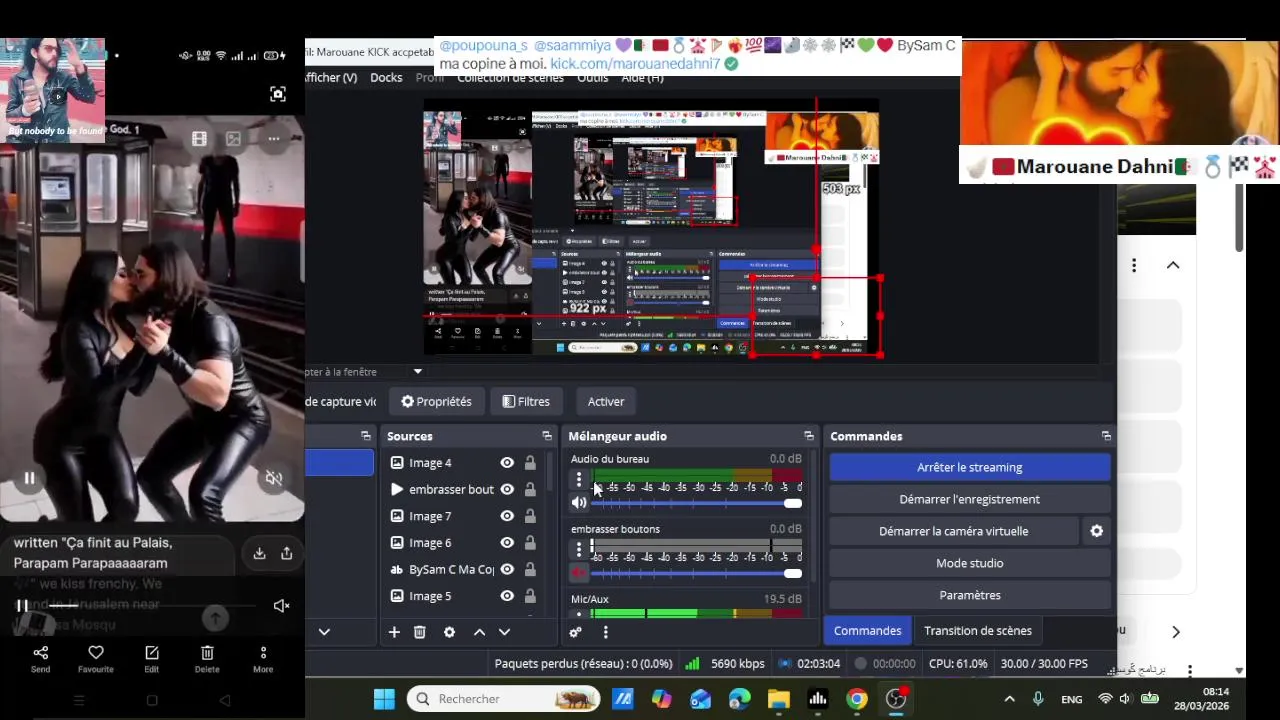Viewport: 1280px width, 720px height.
Task: Collapse the browser side panel with up chevron
Action: click(1173, 265)
